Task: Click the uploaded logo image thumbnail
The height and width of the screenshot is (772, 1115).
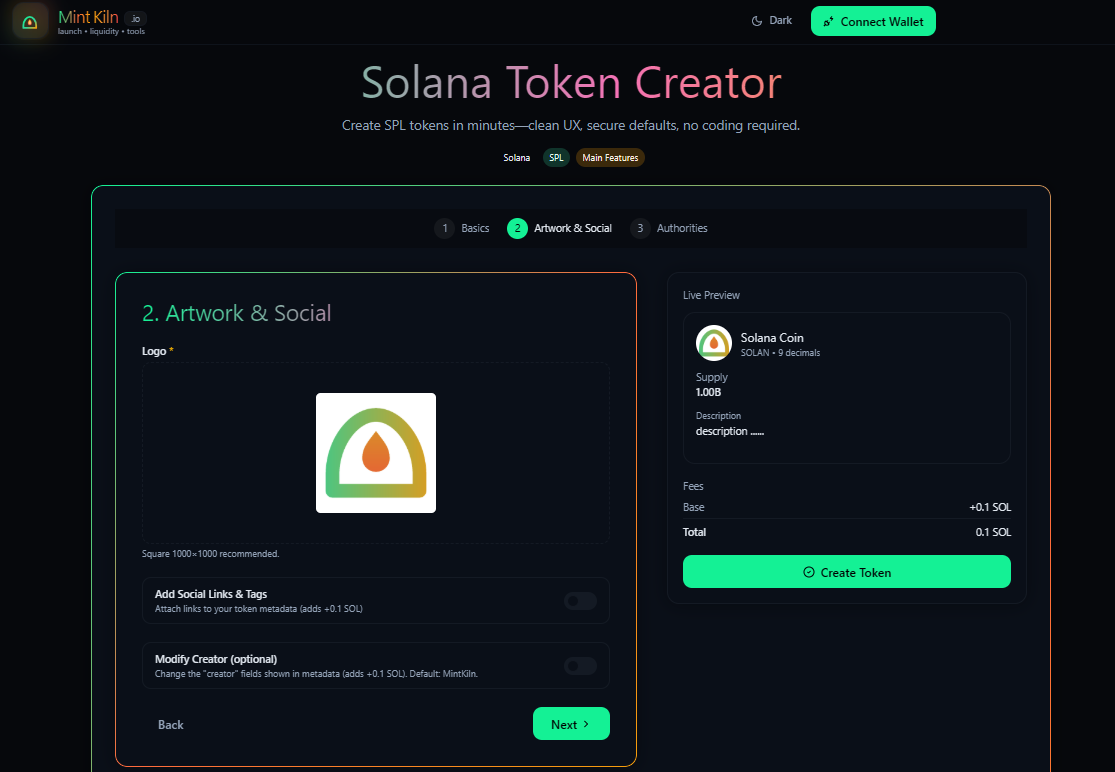Action: point(376,453)
